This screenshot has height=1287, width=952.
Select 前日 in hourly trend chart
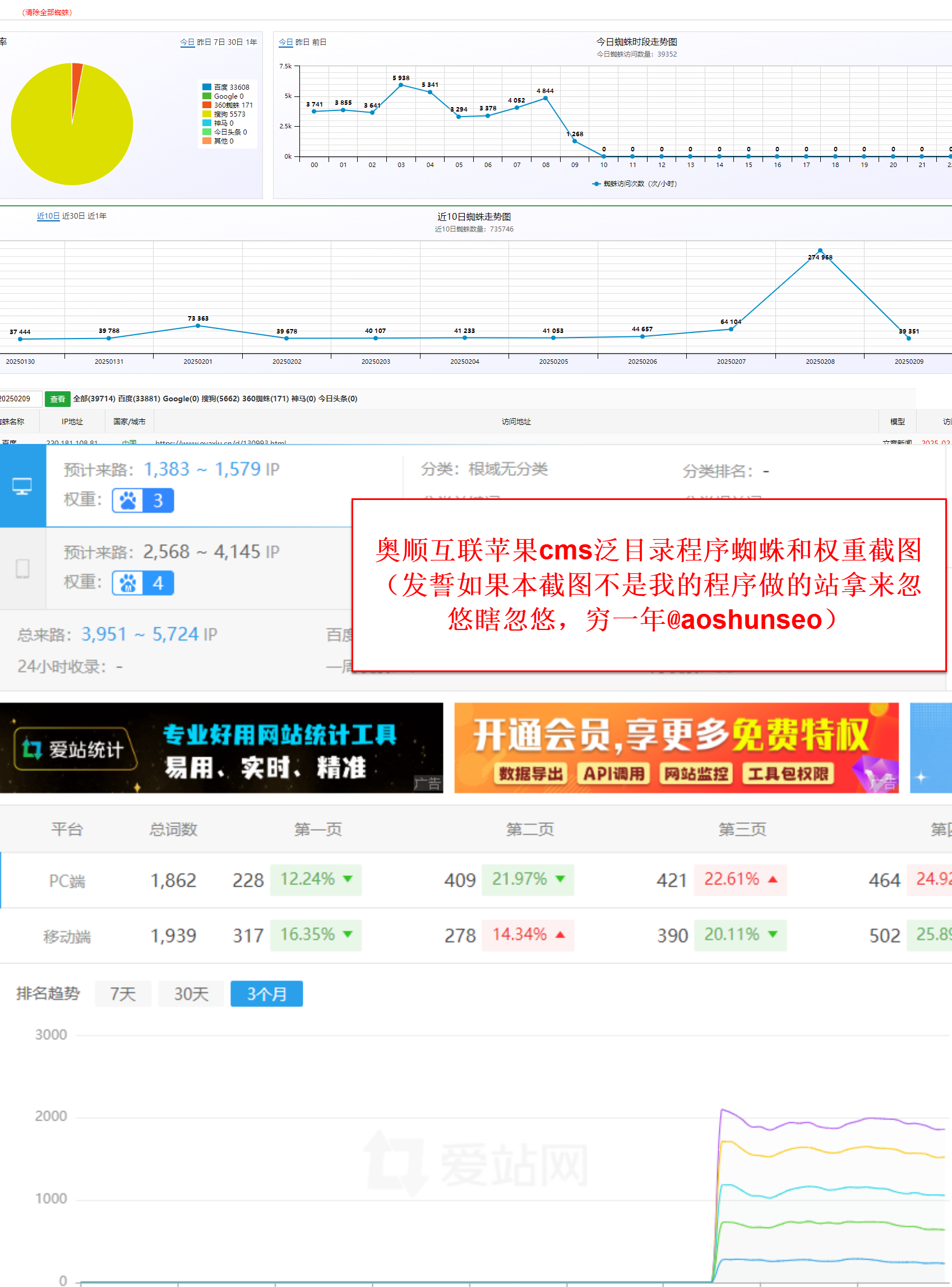319,42
